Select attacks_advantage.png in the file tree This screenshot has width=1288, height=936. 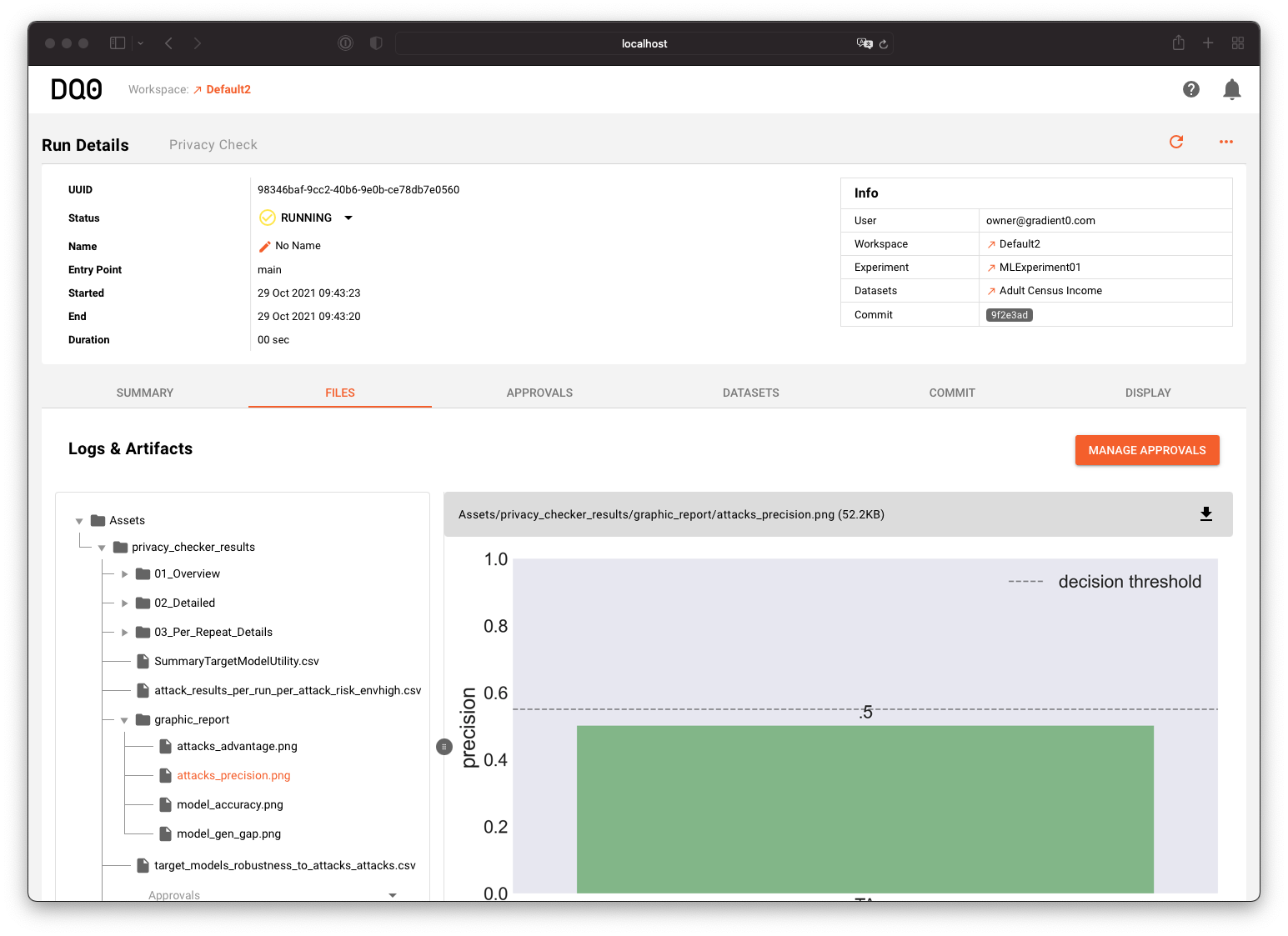click(237, 747)
